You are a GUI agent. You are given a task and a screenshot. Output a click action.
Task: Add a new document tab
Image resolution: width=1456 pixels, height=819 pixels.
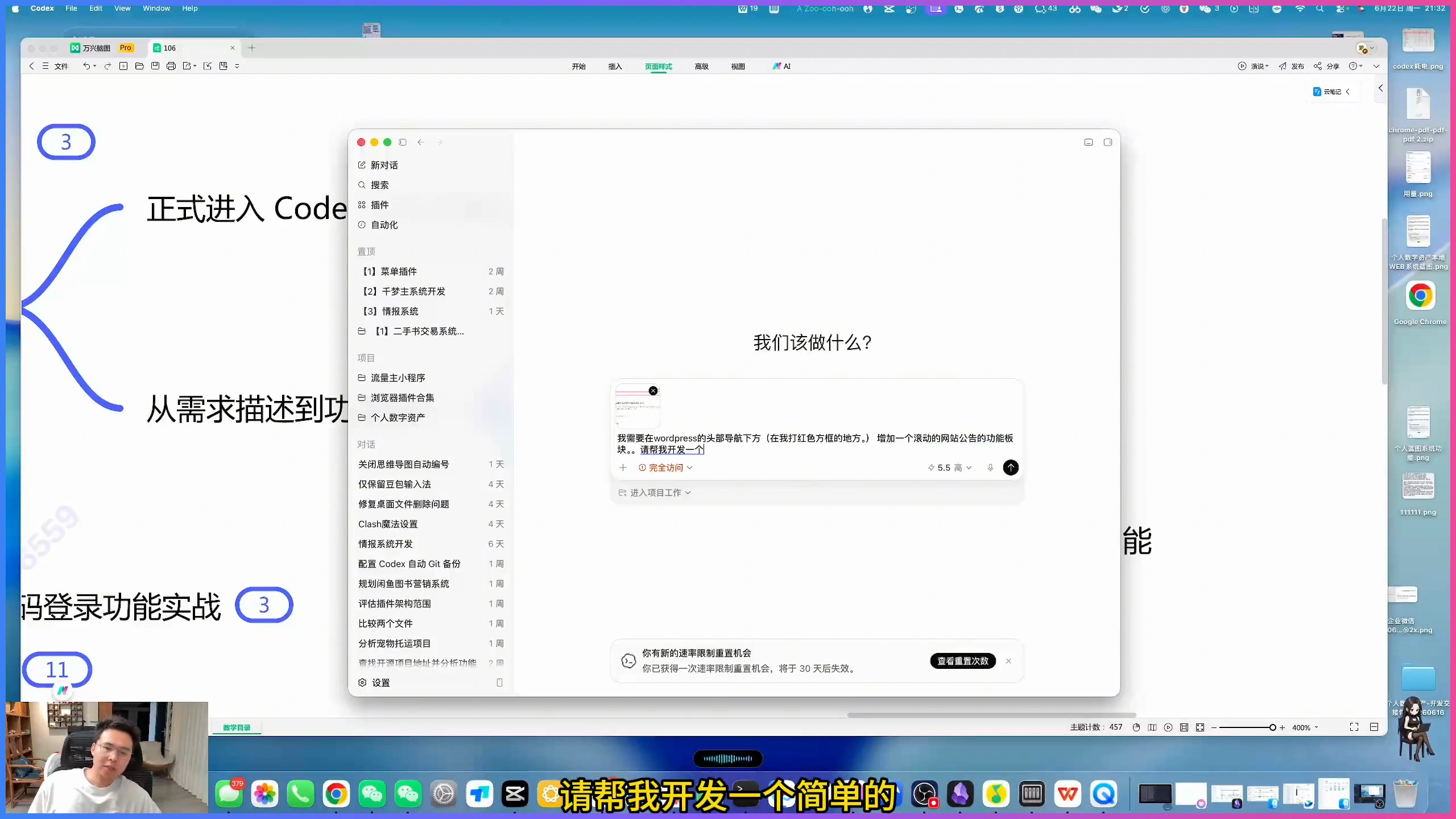point(252,48)
